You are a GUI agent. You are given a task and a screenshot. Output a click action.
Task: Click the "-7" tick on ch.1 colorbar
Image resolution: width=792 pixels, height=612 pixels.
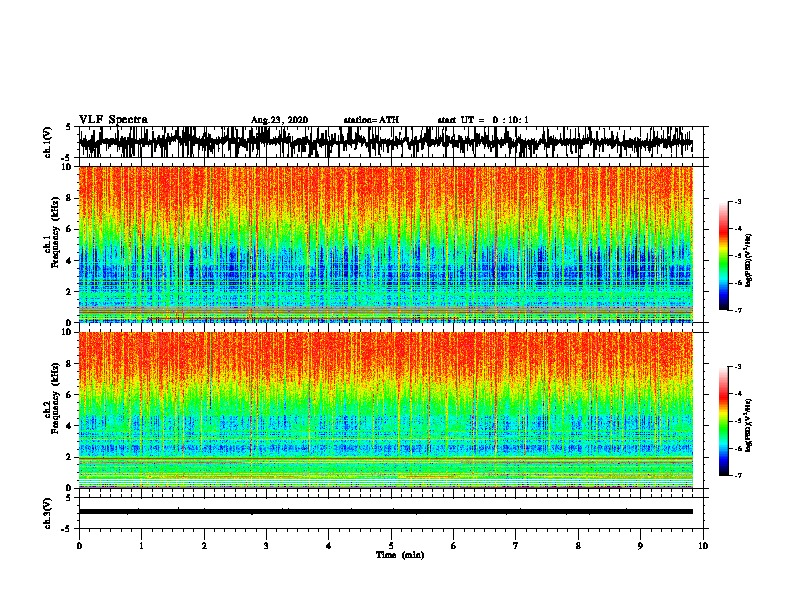(737, 310)
